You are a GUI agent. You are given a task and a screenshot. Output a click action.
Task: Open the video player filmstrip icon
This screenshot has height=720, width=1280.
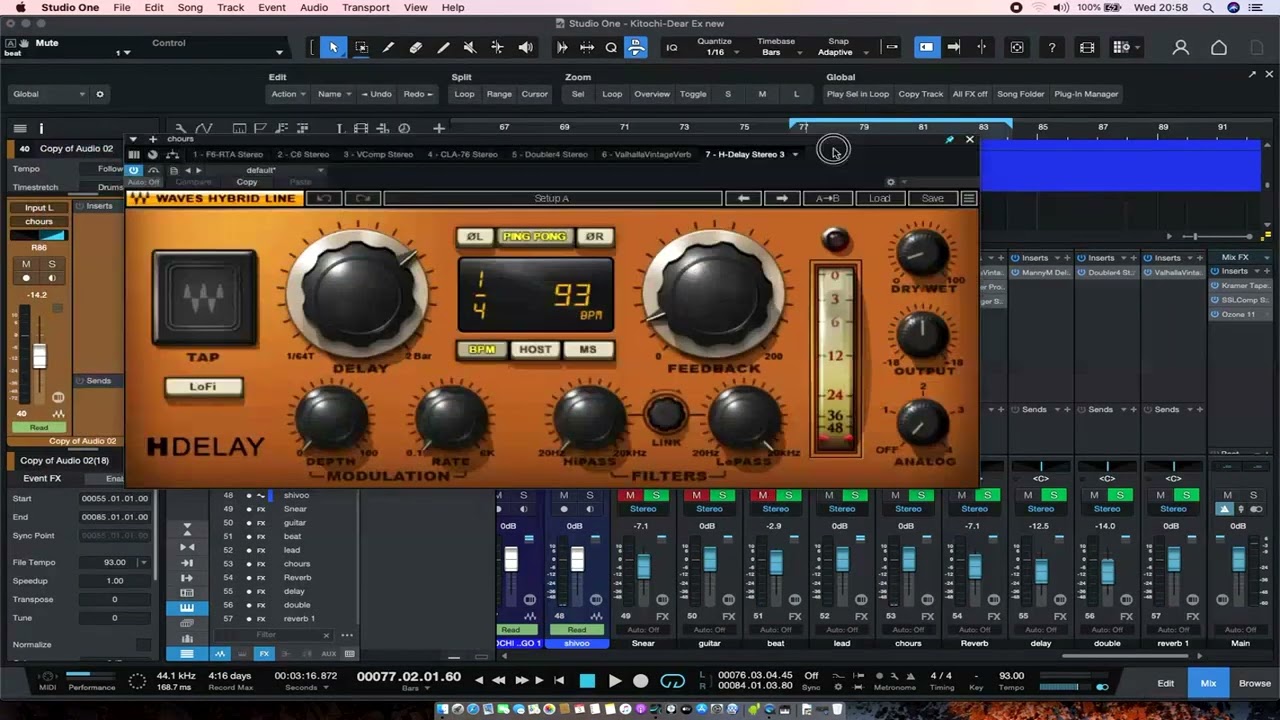pos(1087,47)
